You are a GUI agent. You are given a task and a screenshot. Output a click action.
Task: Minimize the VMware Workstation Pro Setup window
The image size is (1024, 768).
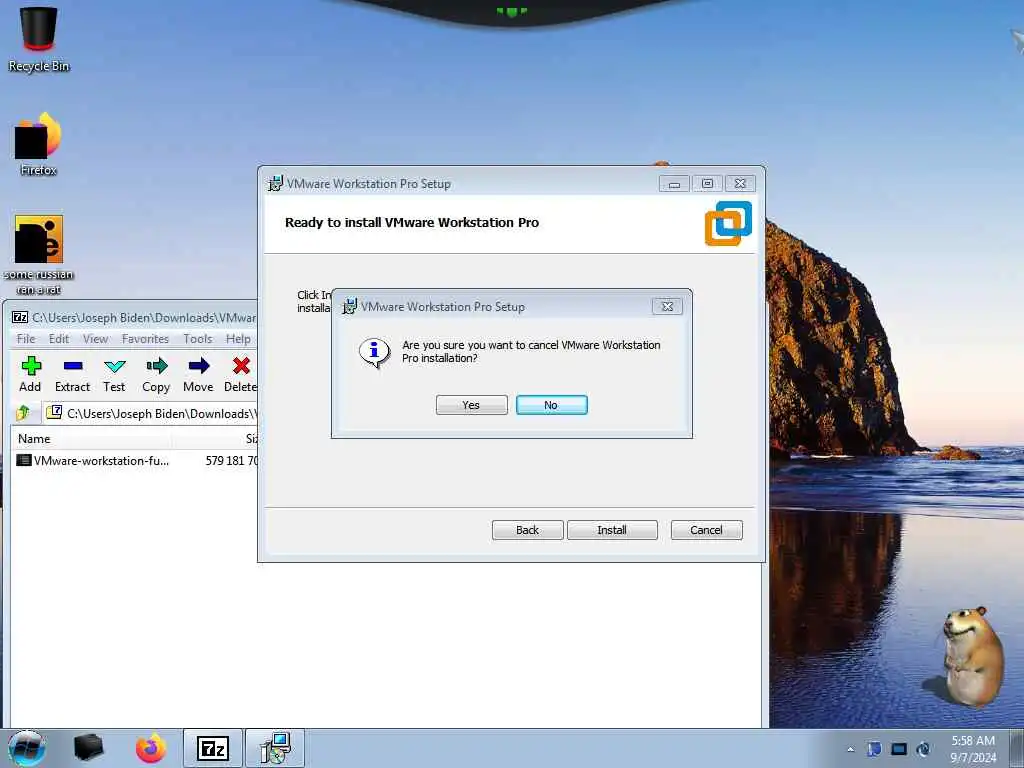coord(674,184)
